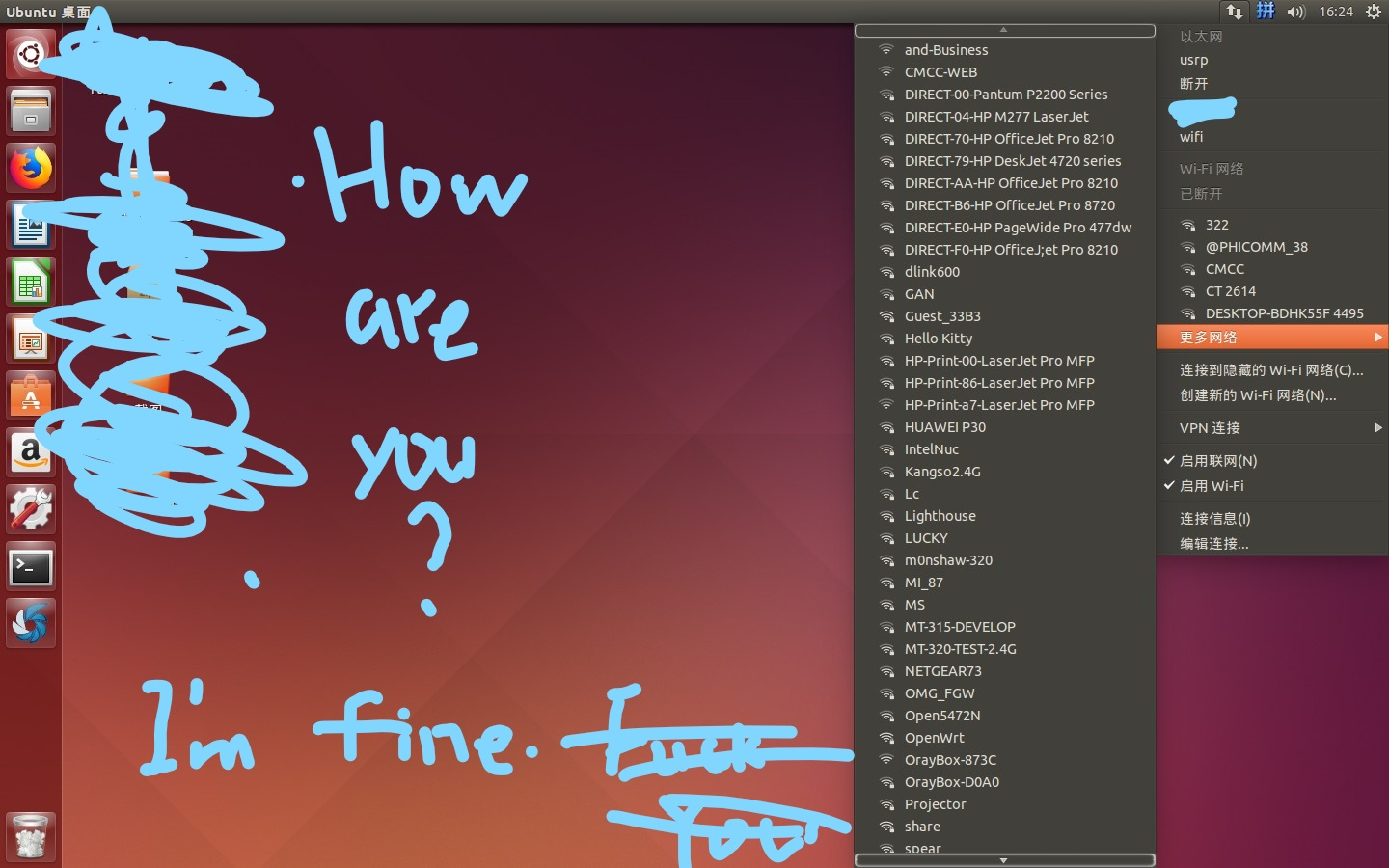Click the Ubuntu 桌面 title in top bar

[48, 13]
